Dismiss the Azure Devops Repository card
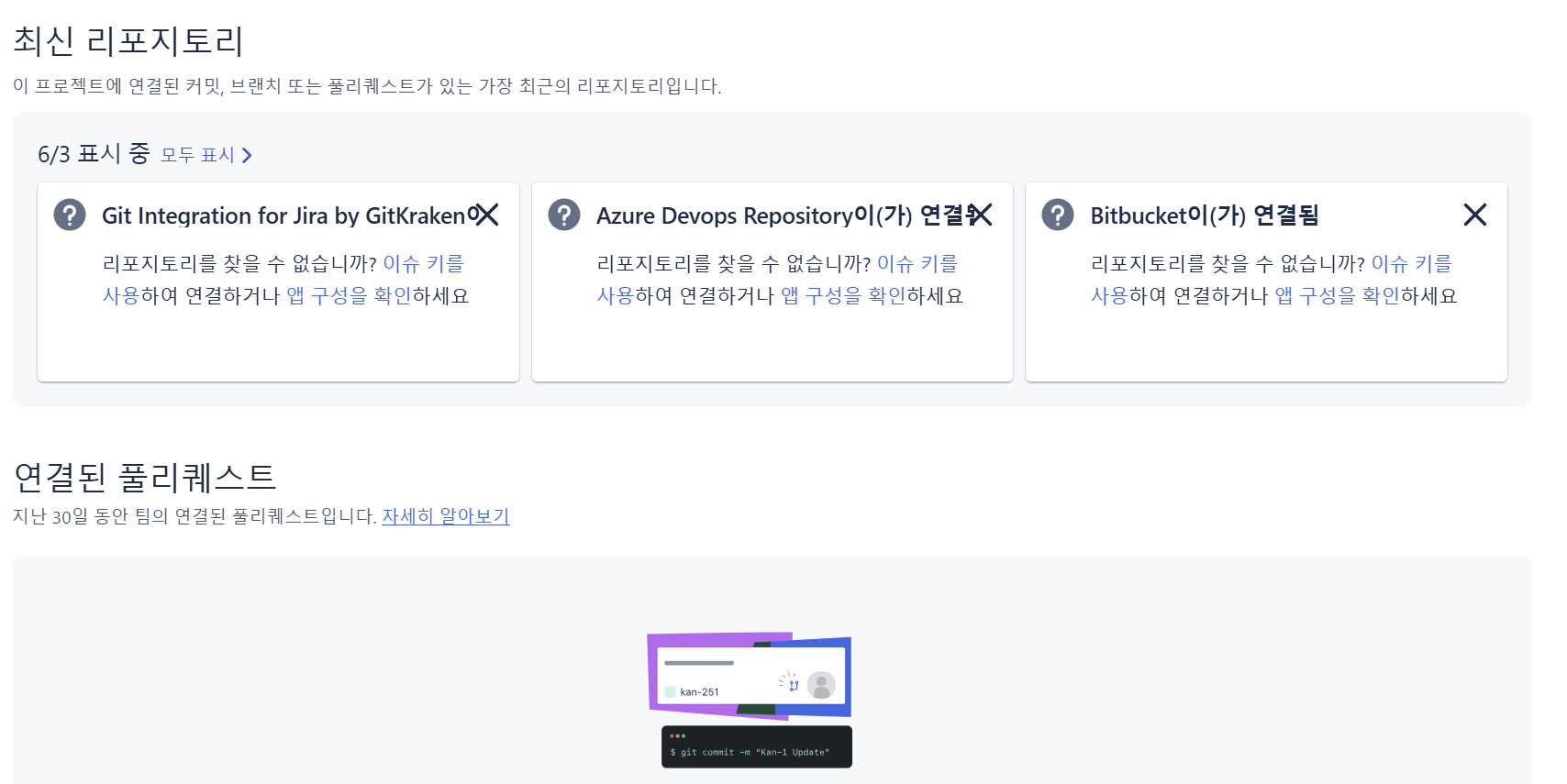1567x784 pixels. pyautogui.click(x=981, y=215)
